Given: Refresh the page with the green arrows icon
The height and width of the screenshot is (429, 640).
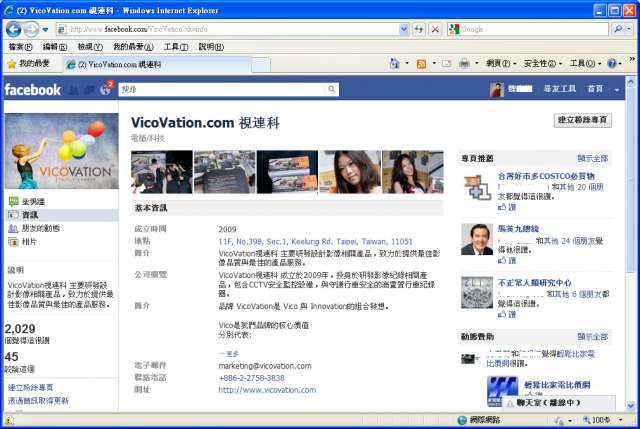Looking at the screenshot, I should [x=419, y=29].
